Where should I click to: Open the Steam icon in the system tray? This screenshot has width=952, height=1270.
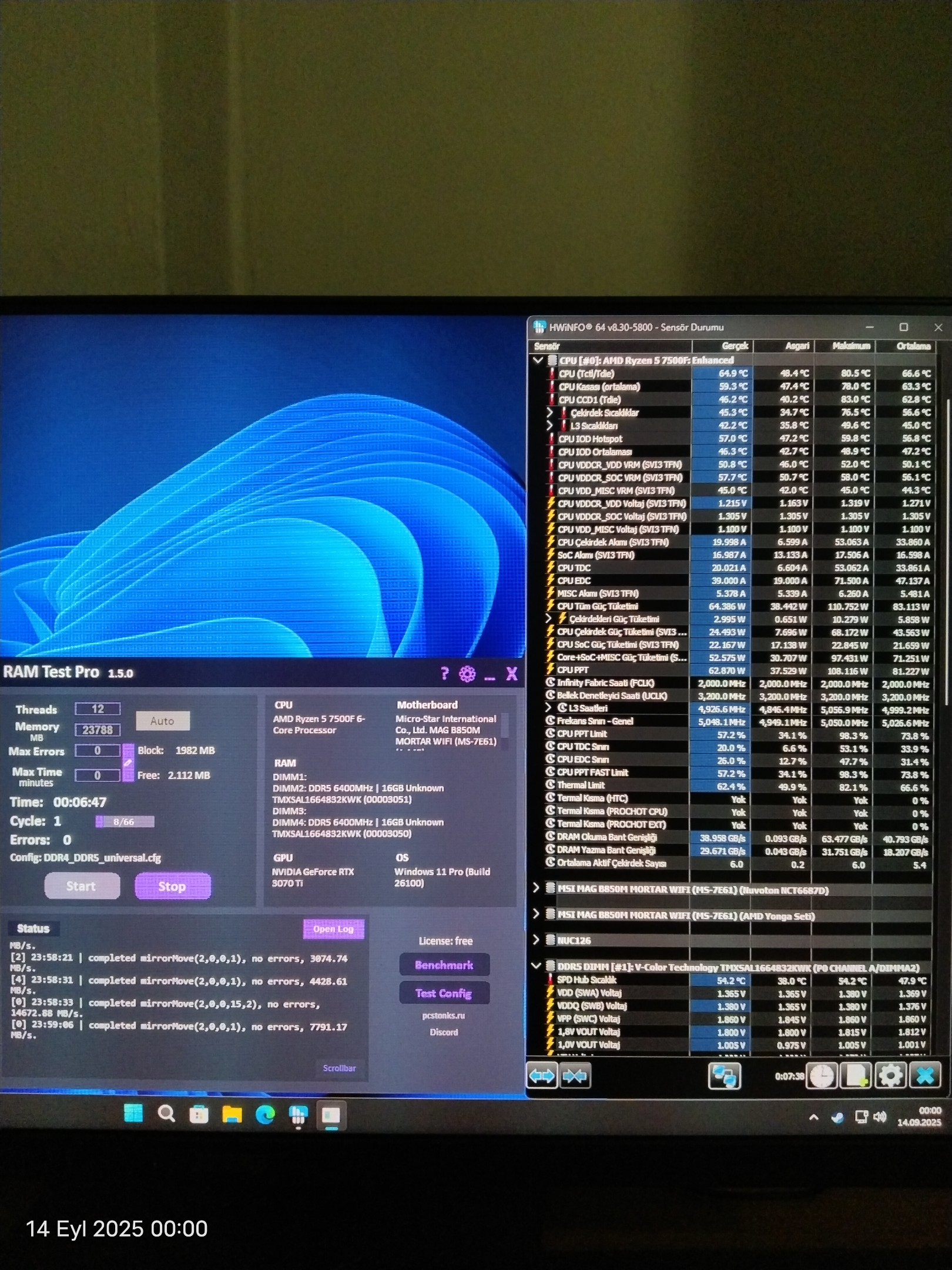click(x=837, y=1118)
